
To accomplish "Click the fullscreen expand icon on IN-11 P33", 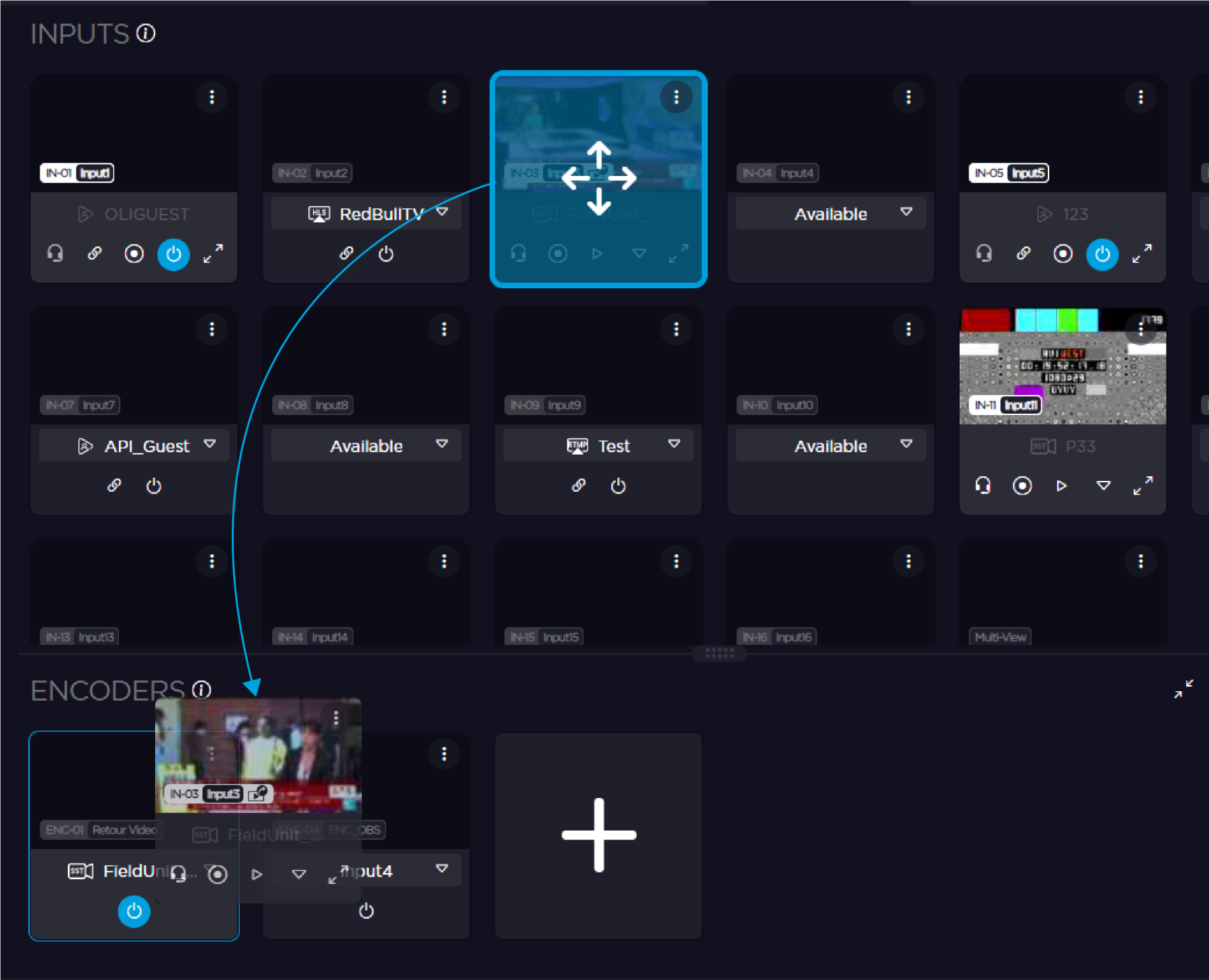I will (1143, 486).
